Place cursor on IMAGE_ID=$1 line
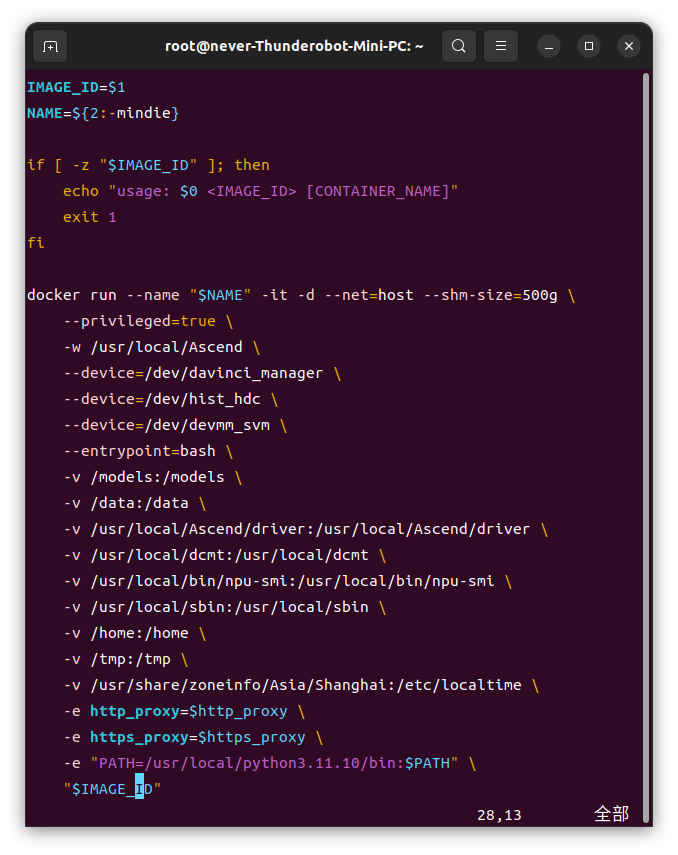The width and height of the screenshot is (678, 855). point(76,87)
